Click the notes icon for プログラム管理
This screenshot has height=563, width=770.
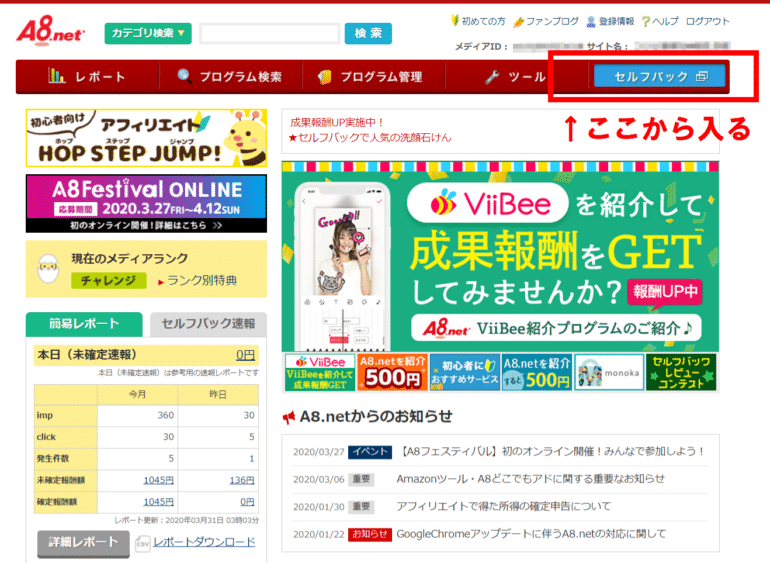click(x=325, y=77)
